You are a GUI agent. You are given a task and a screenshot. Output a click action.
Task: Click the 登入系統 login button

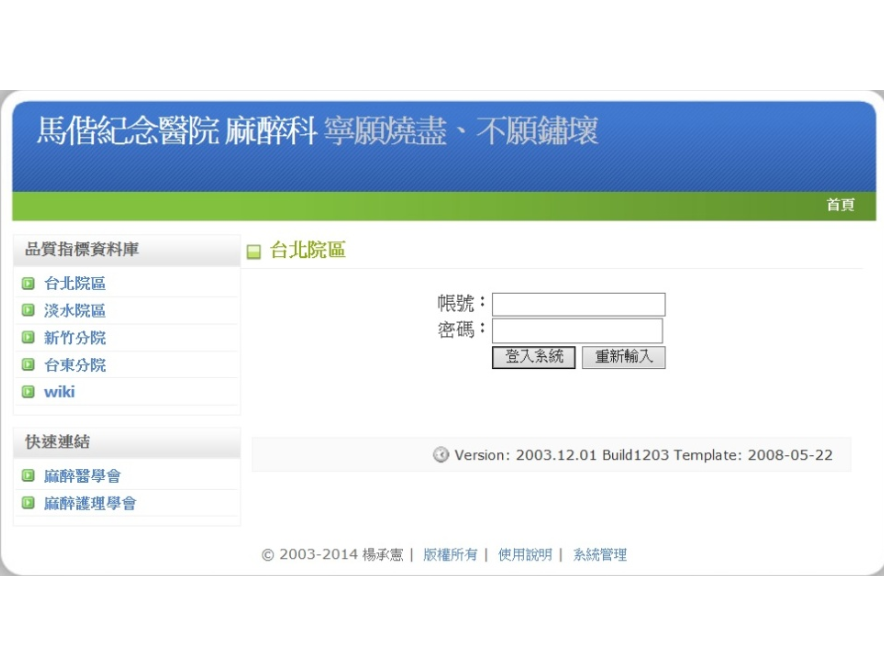pyautogui.click(x=534, y=357)
